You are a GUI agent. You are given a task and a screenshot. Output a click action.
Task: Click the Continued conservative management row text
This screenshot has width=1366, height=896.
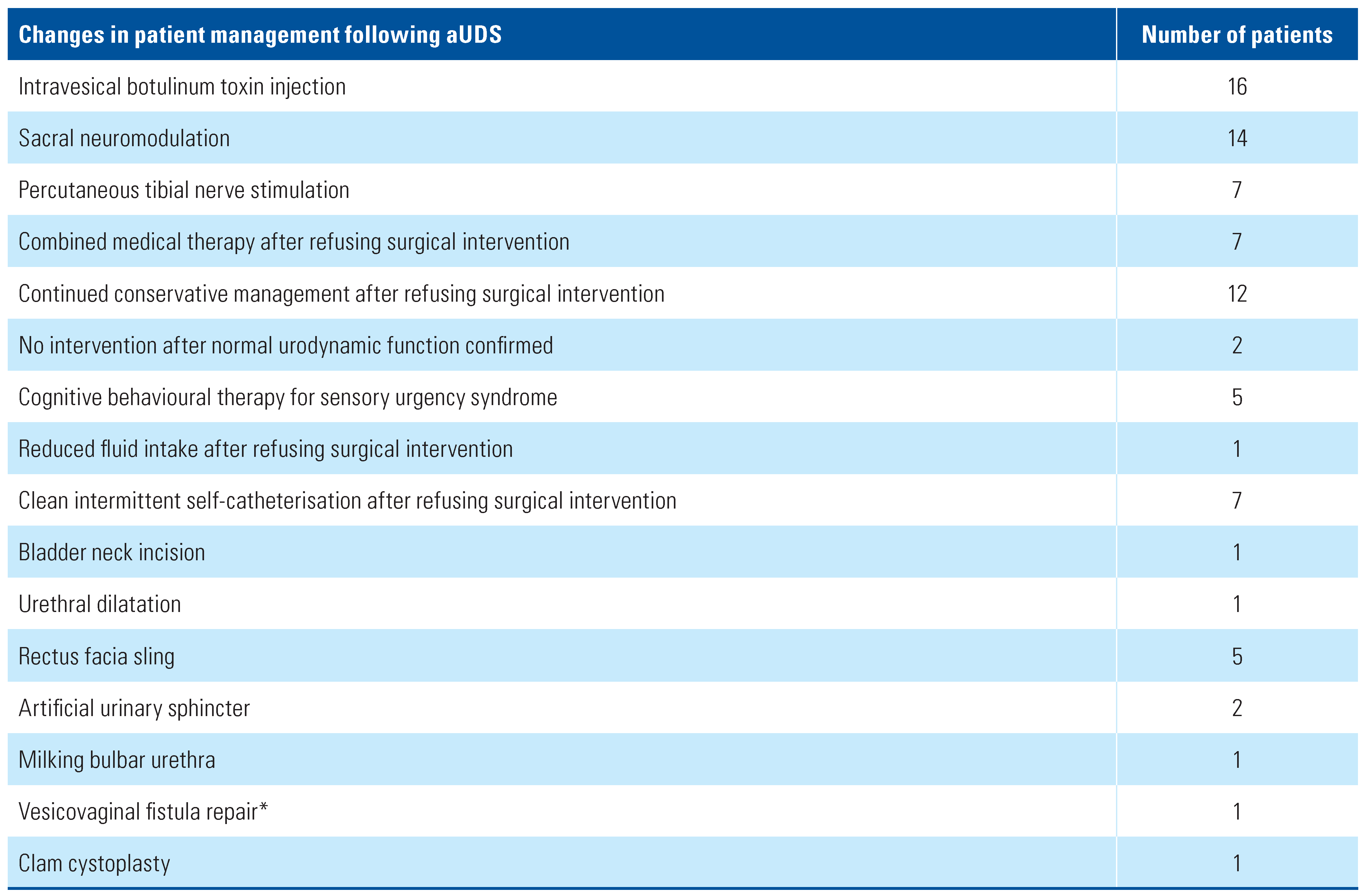point(342,294)
